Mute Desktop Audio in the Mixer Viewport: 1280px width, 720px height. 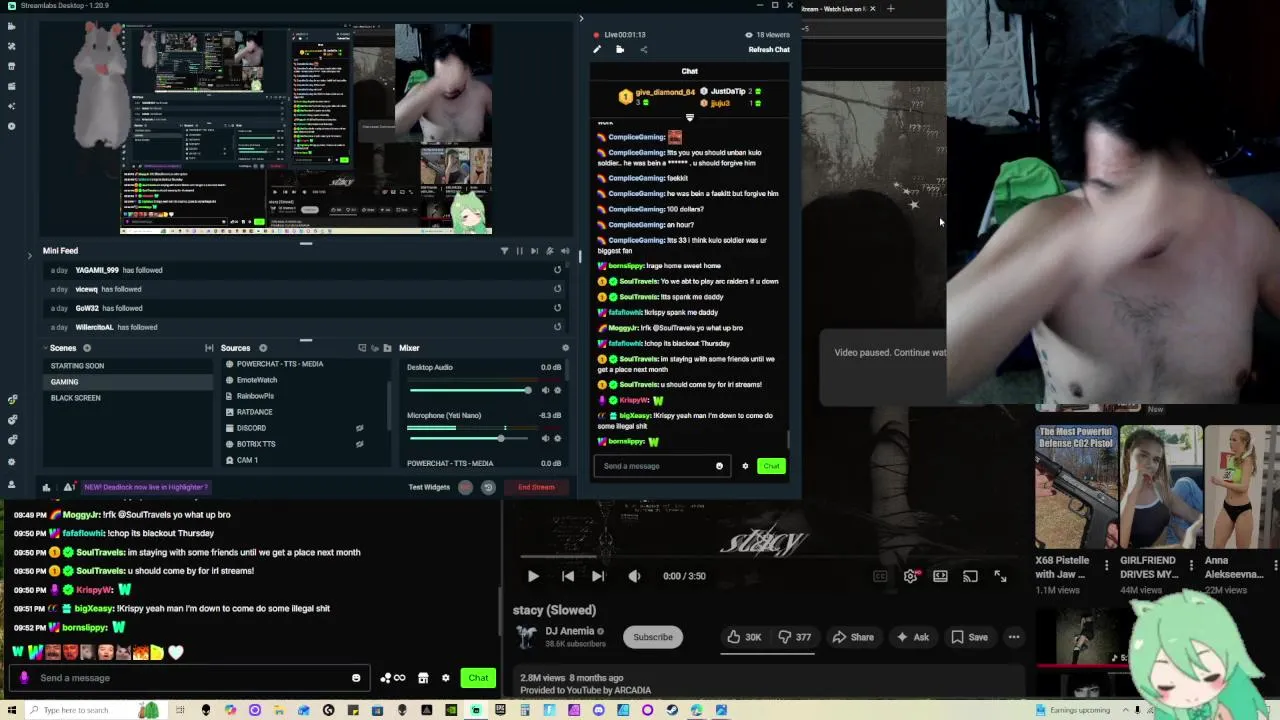[545, 390]
